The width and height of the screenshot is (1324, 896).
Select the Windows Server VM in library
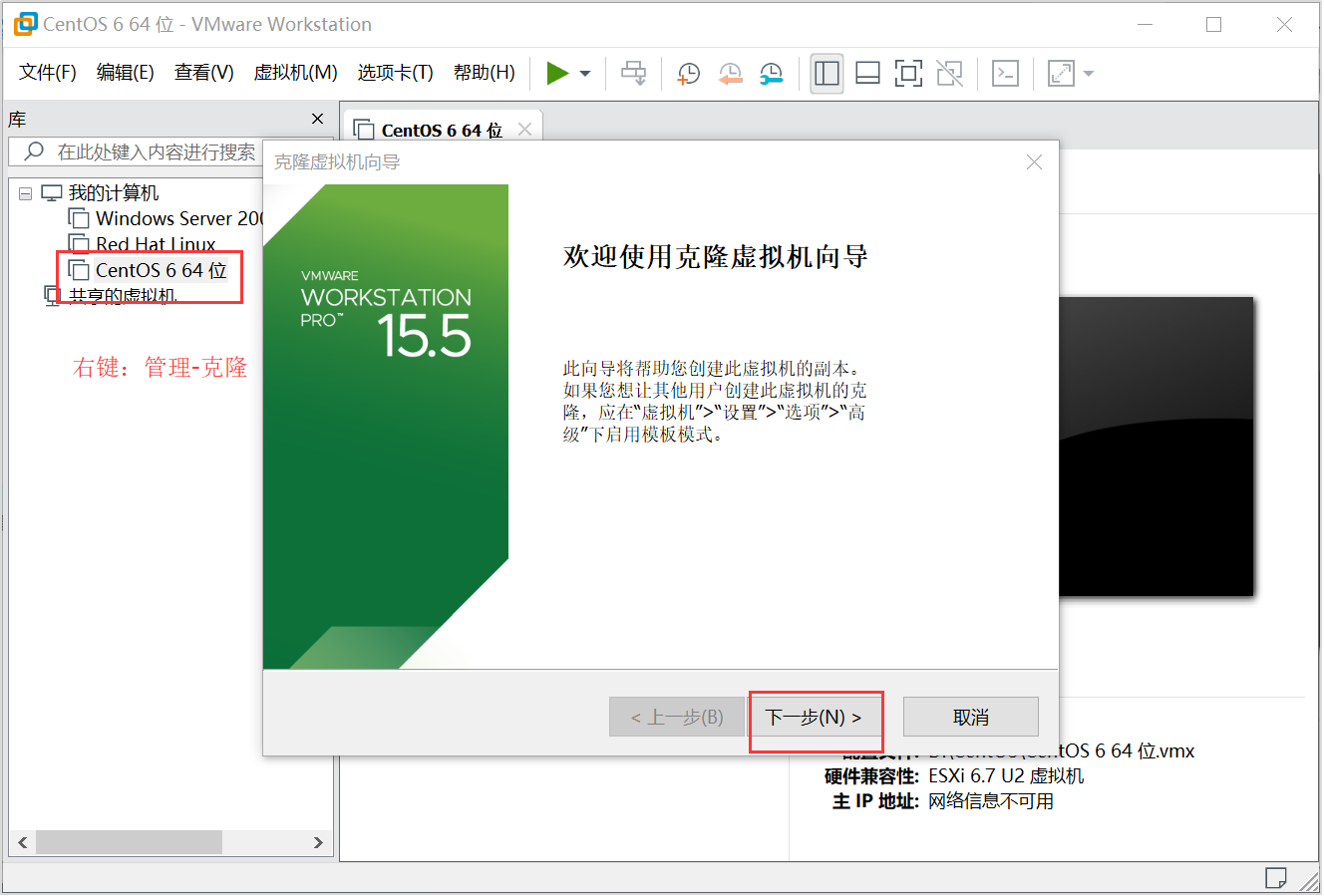[x=165, y=218]
